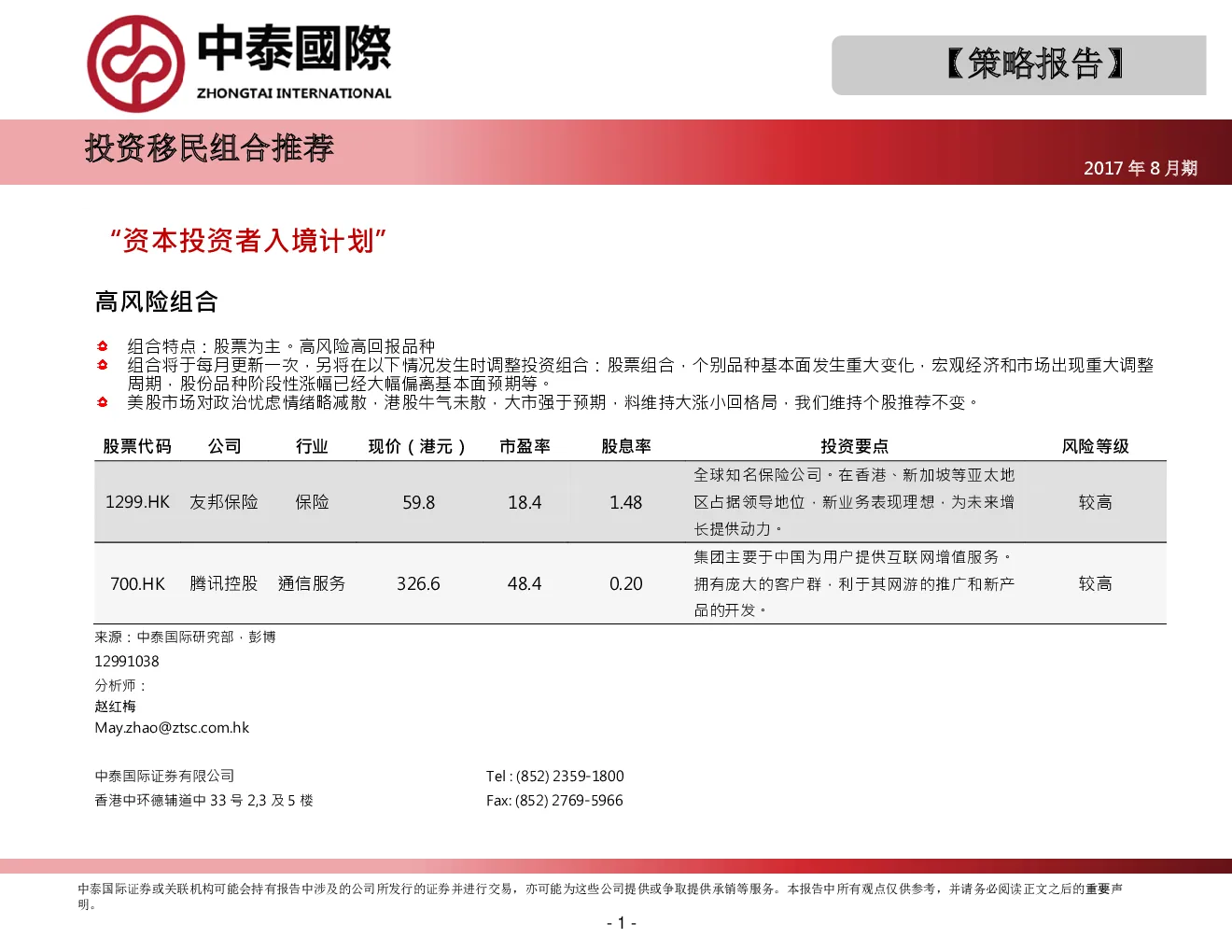Click the ZHONGTAI INTERNATIONAL English name
Image resolution: width=1232 pixels, height=952 pixels.
pyautogui.click(x=294, y=93)
